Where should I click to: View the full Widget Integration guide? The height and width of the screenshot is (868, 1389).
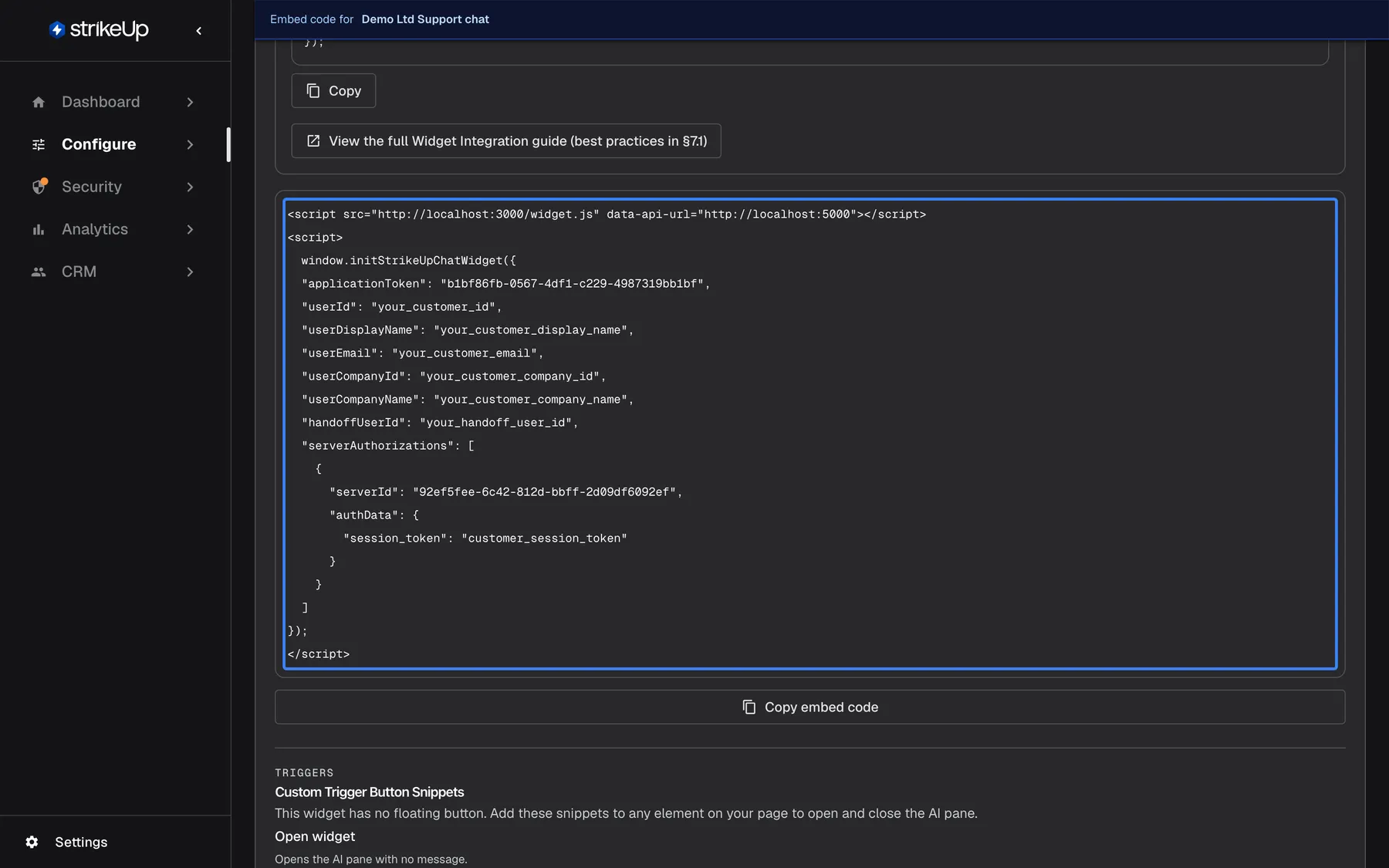[x=506, y=141]
